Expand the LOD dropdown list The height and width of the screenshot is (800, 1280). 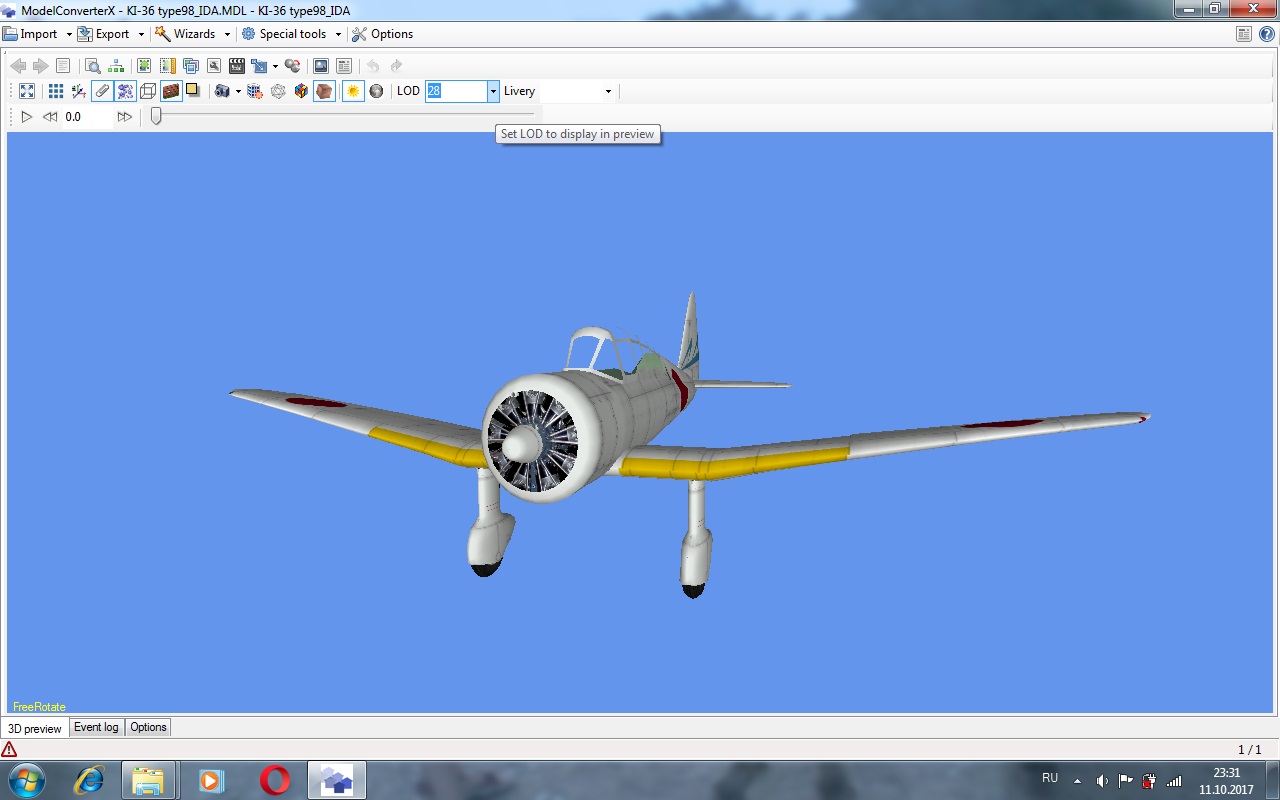[493, 91]
